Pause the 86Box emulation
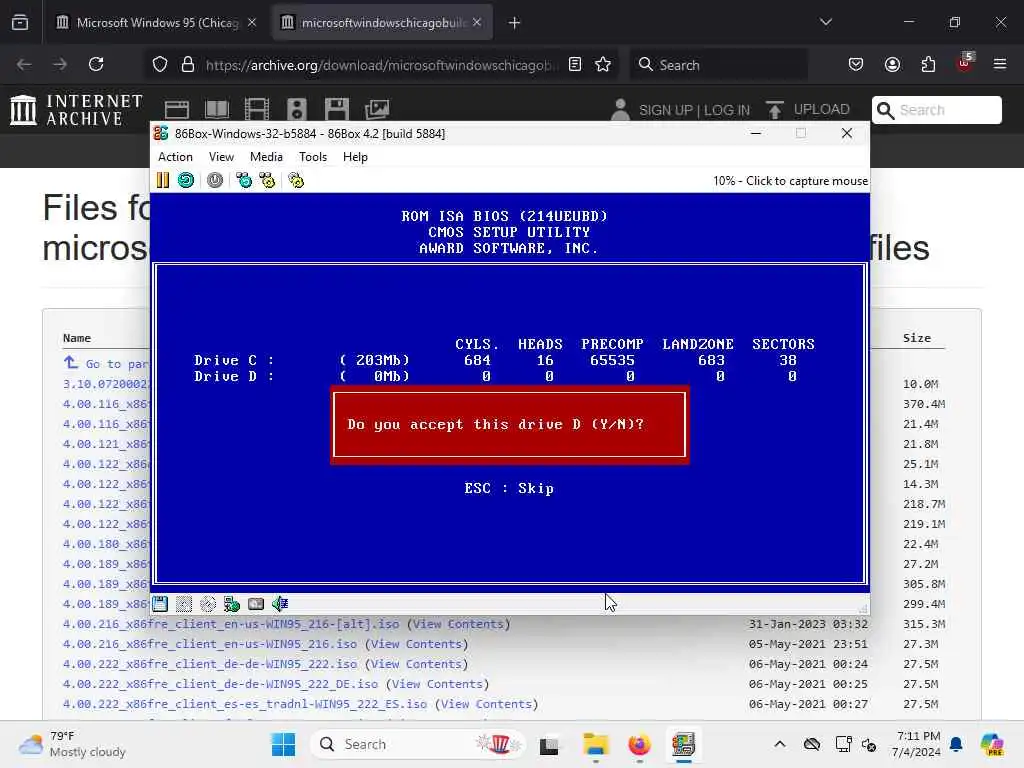 [163, 180]
